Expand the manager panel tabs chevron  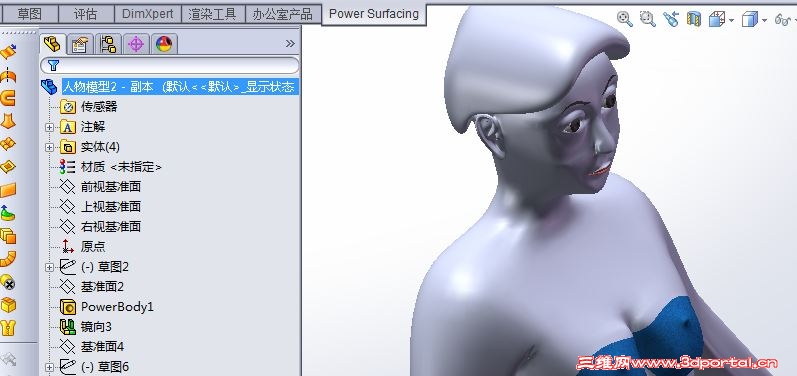pyautogui.click(x=290, y=44)
